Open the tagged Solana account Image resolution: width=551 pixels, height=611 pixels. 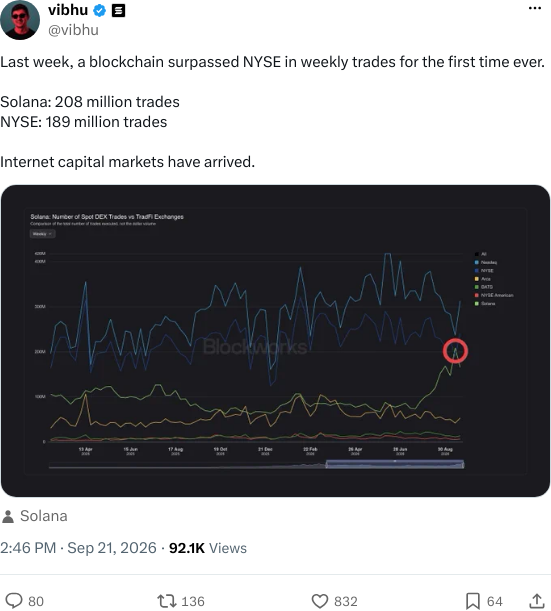44,516
